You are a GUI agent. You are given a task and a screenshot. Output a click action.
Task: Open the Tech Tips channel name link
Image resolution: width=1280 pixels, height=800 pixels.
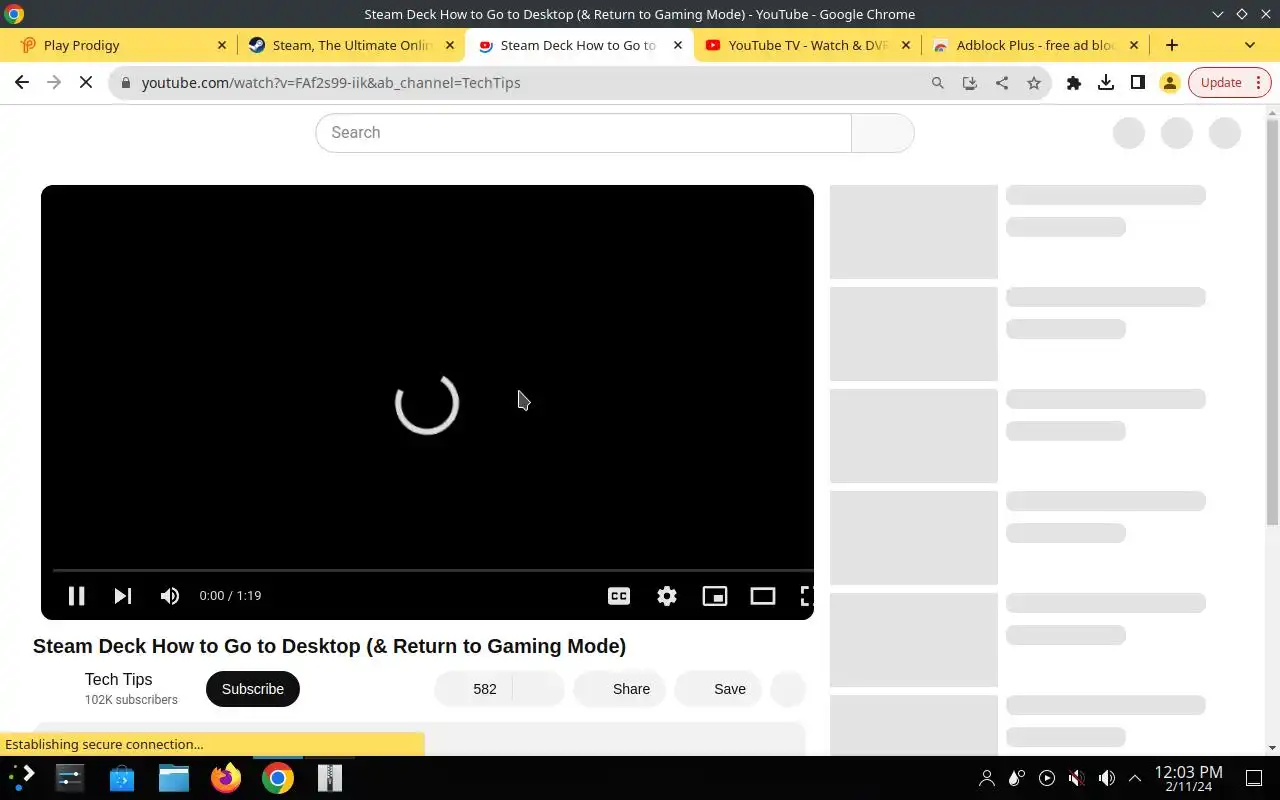[x=118, y=680]
